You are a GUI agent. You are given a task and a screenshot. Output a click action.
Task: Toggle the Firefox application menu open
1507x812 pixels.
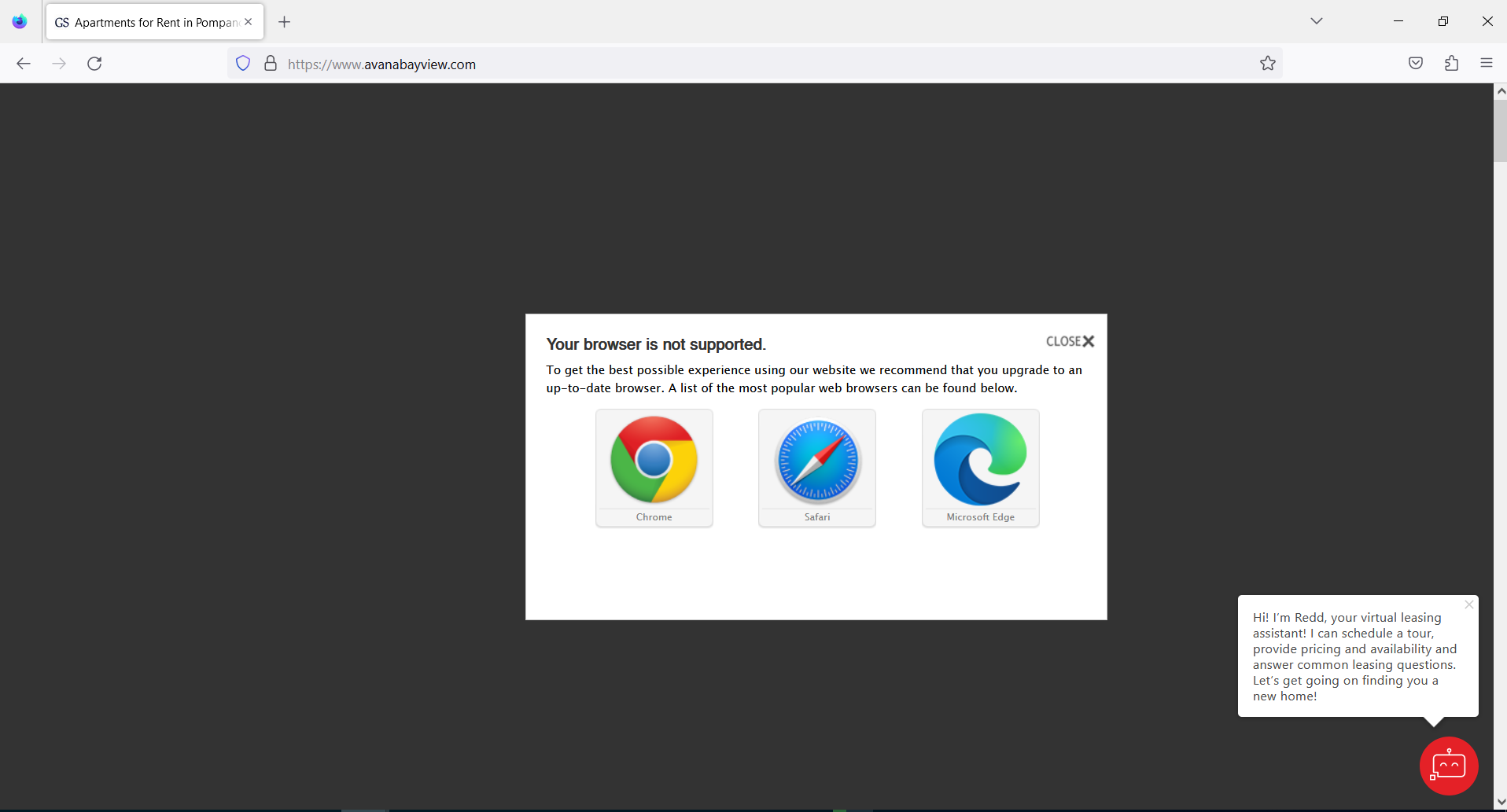pyautogui.click(x=1487, y=64)
